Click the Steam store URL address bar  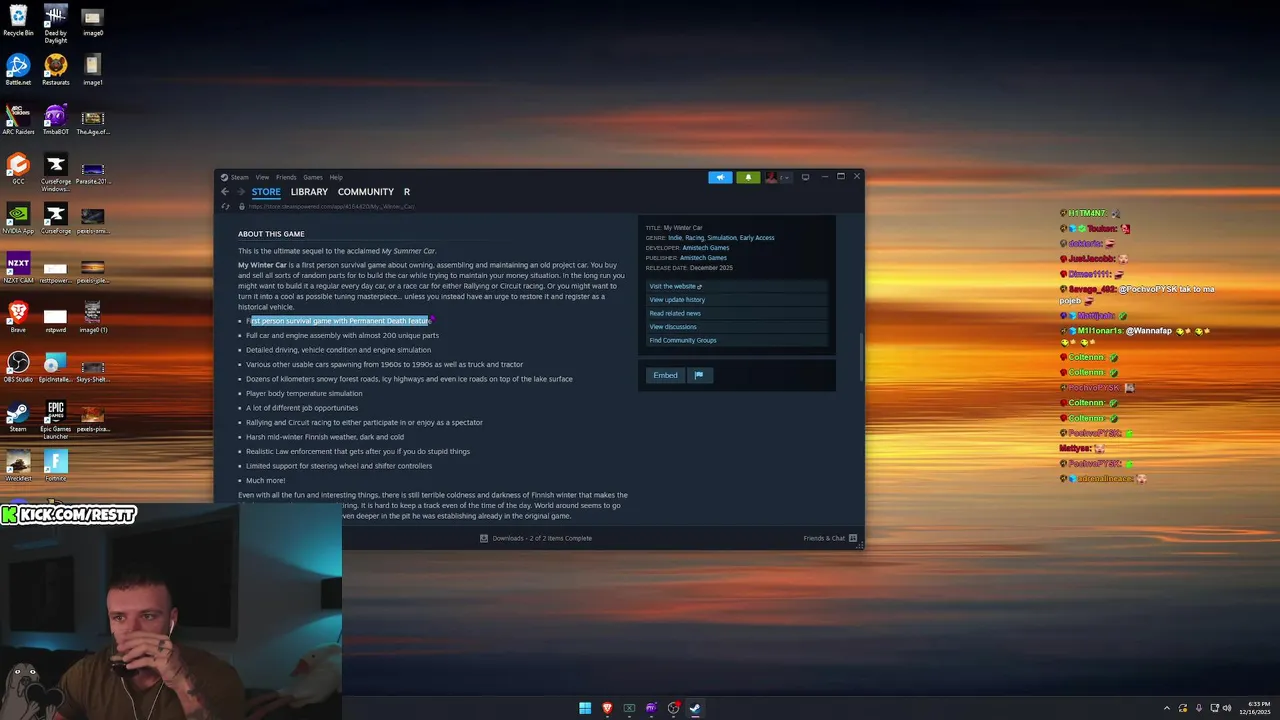pyautogui.click(x=330, y=207)
